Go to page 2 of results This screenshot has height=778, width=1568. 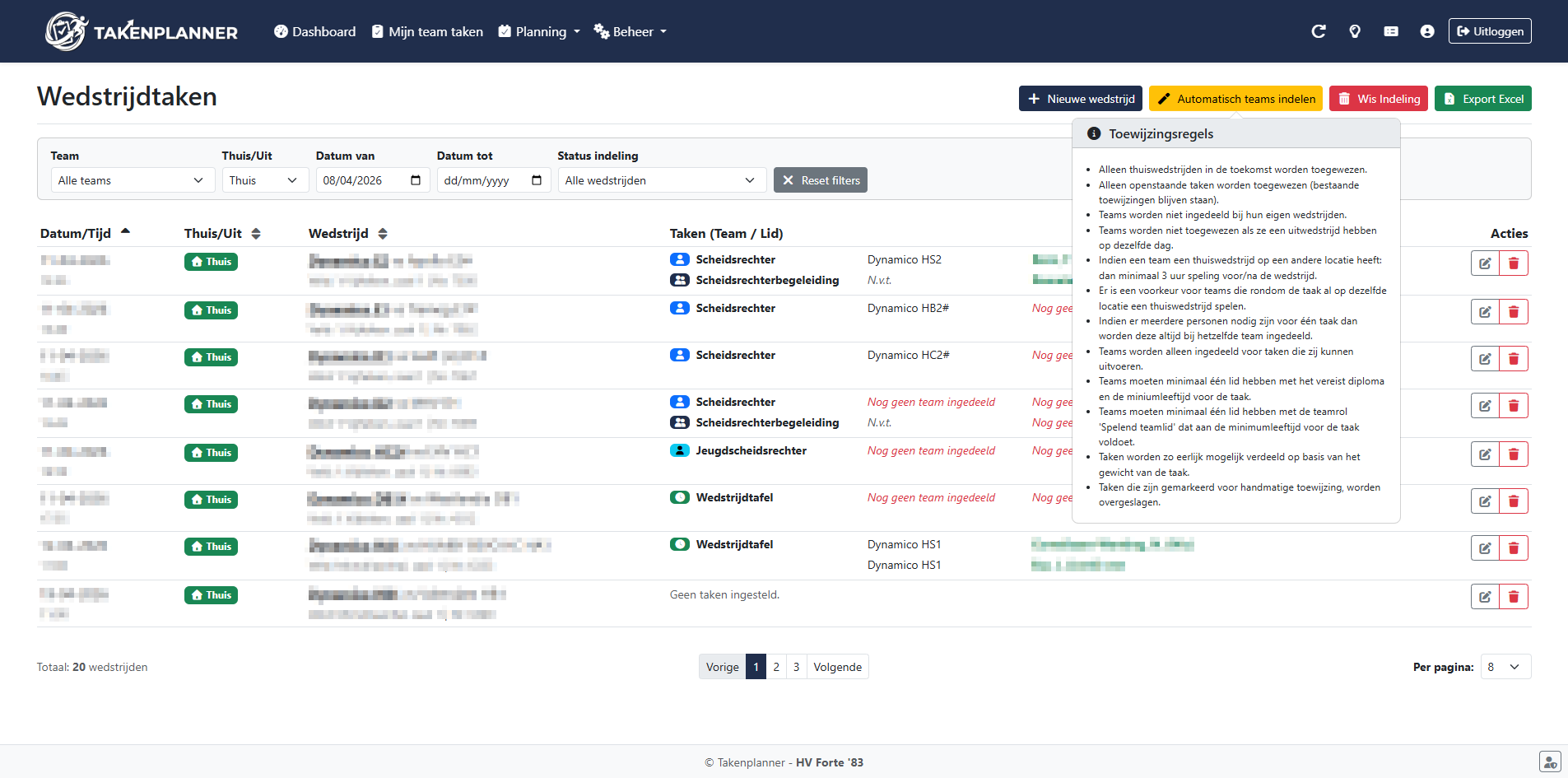776,667
